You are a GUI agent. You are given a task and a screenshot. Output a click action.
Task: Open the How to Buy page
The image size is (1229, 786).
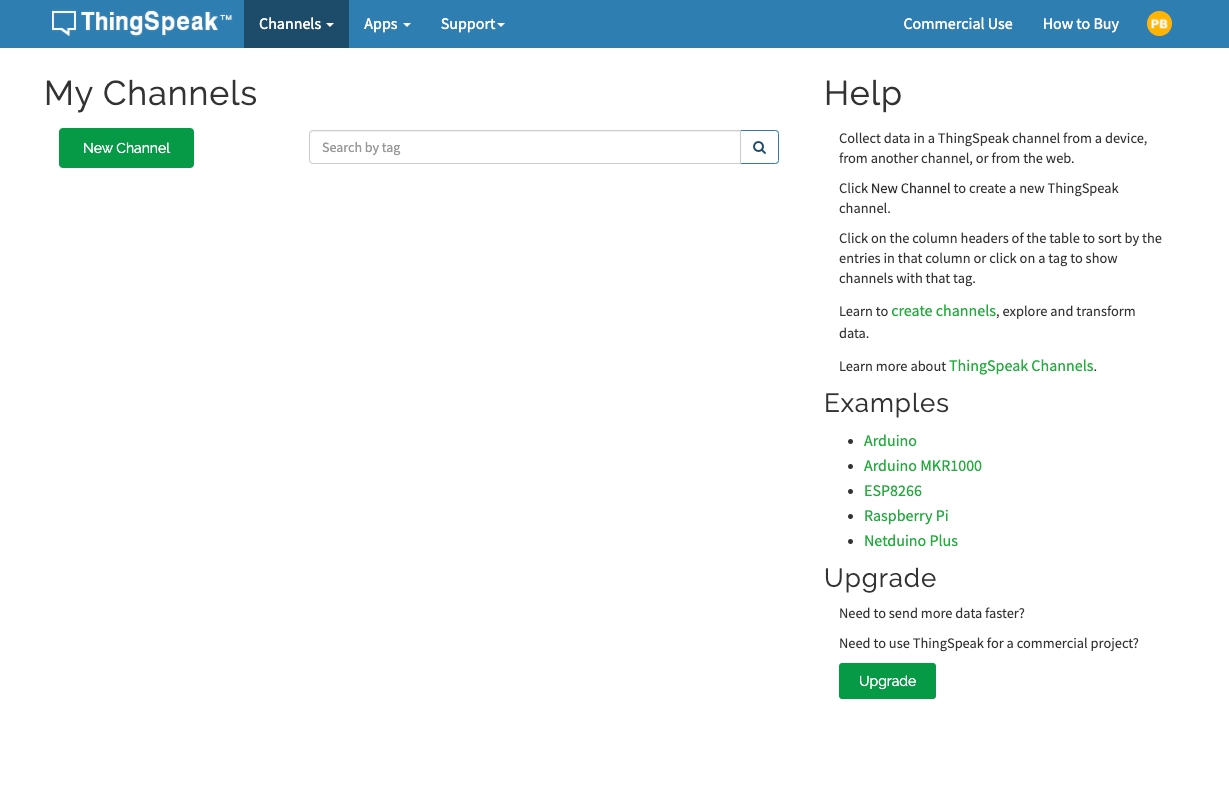tap(1080, 24)
